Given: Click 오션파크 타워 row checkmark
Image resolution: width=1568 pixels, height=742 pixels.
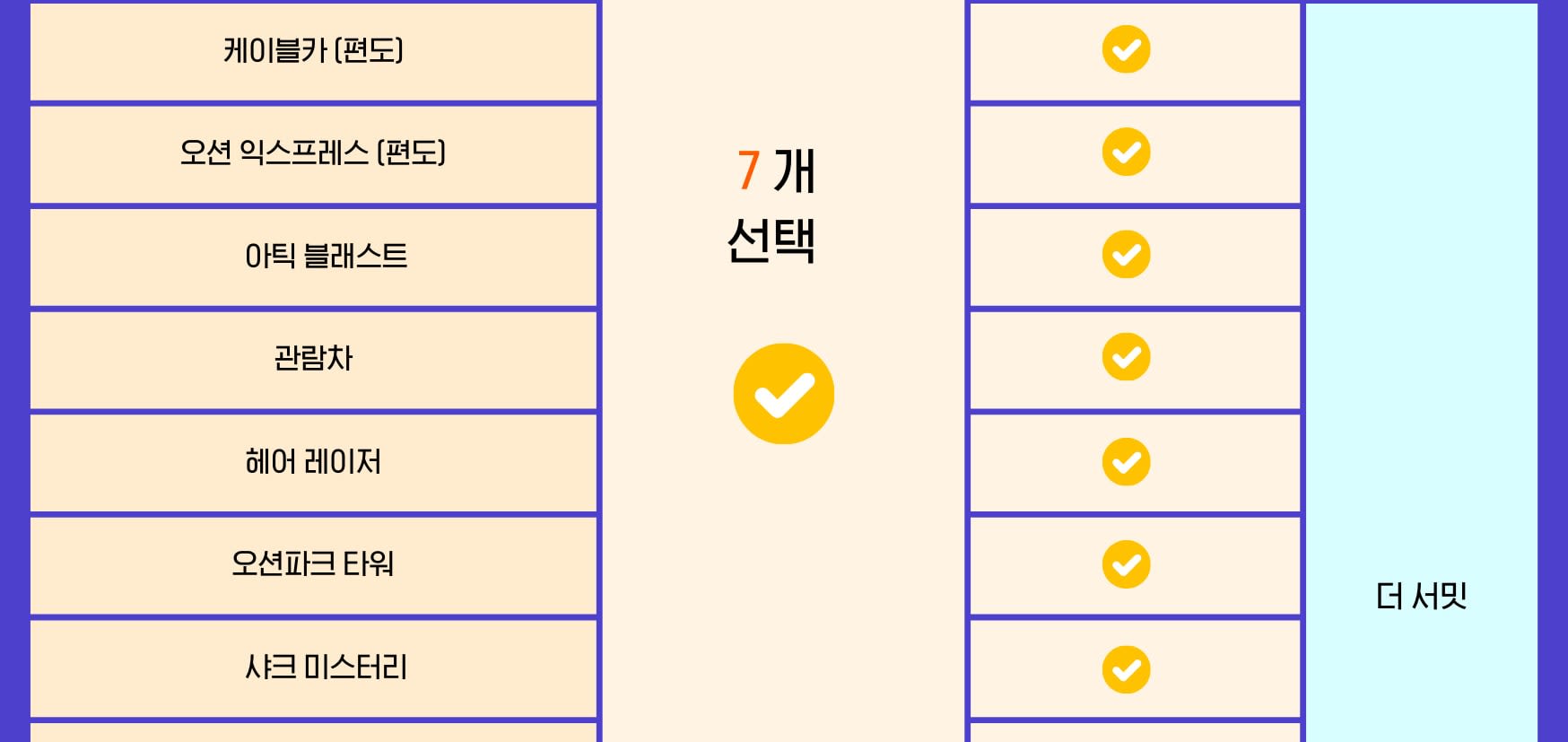Looking at the screenshot, I should (x=1126, y=564).
